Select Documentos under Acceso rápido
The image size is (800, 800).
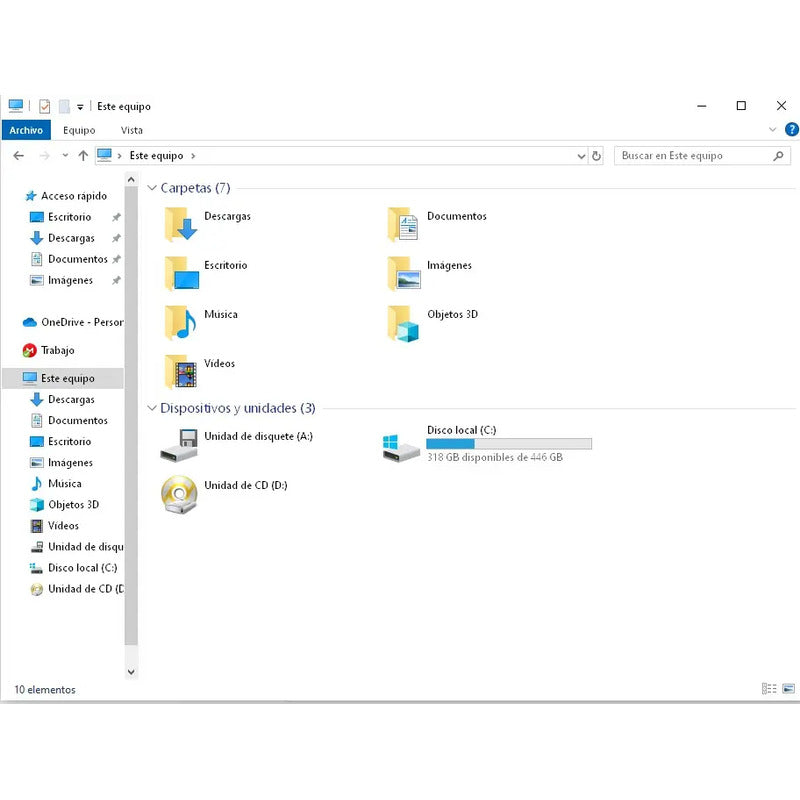tap(78, 259)
